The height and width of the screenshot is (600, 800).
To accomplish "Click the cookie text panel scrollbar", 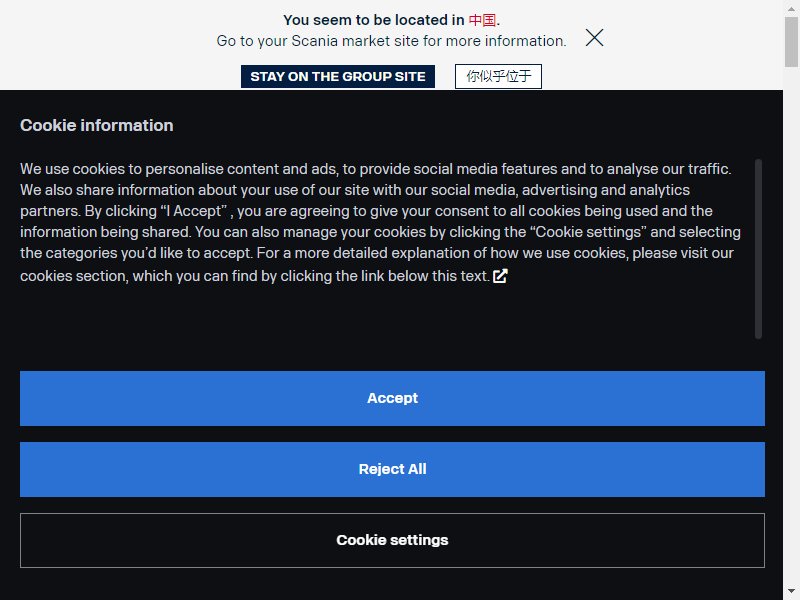I will point(758,248).
